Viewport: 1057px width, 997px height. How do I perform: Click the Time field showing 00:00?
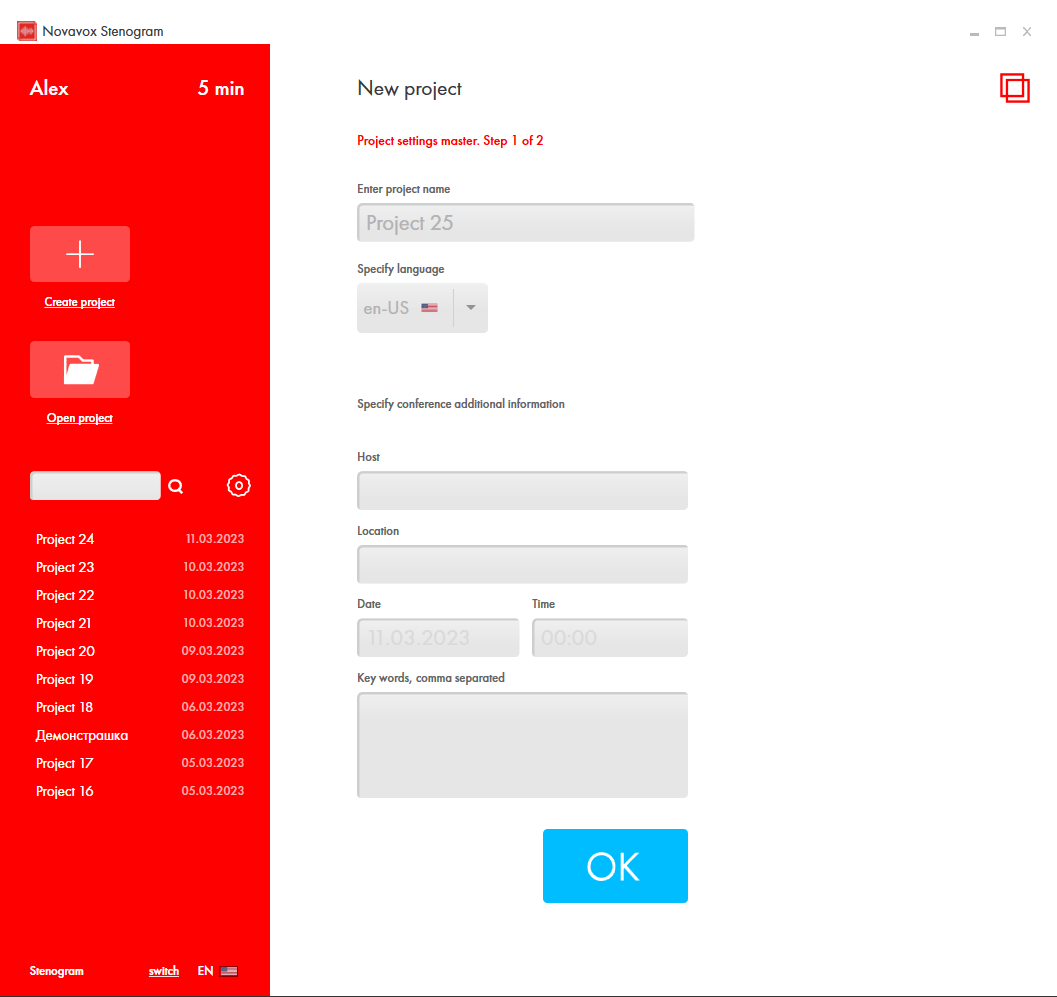pyautogui.click(x=609, y=638)
